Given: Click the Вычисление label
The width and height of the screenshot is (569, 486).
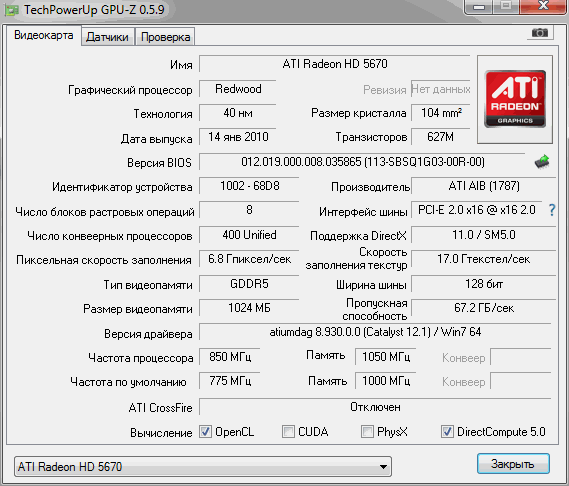Looking at the screenshot, I should (x=161, y=433).
